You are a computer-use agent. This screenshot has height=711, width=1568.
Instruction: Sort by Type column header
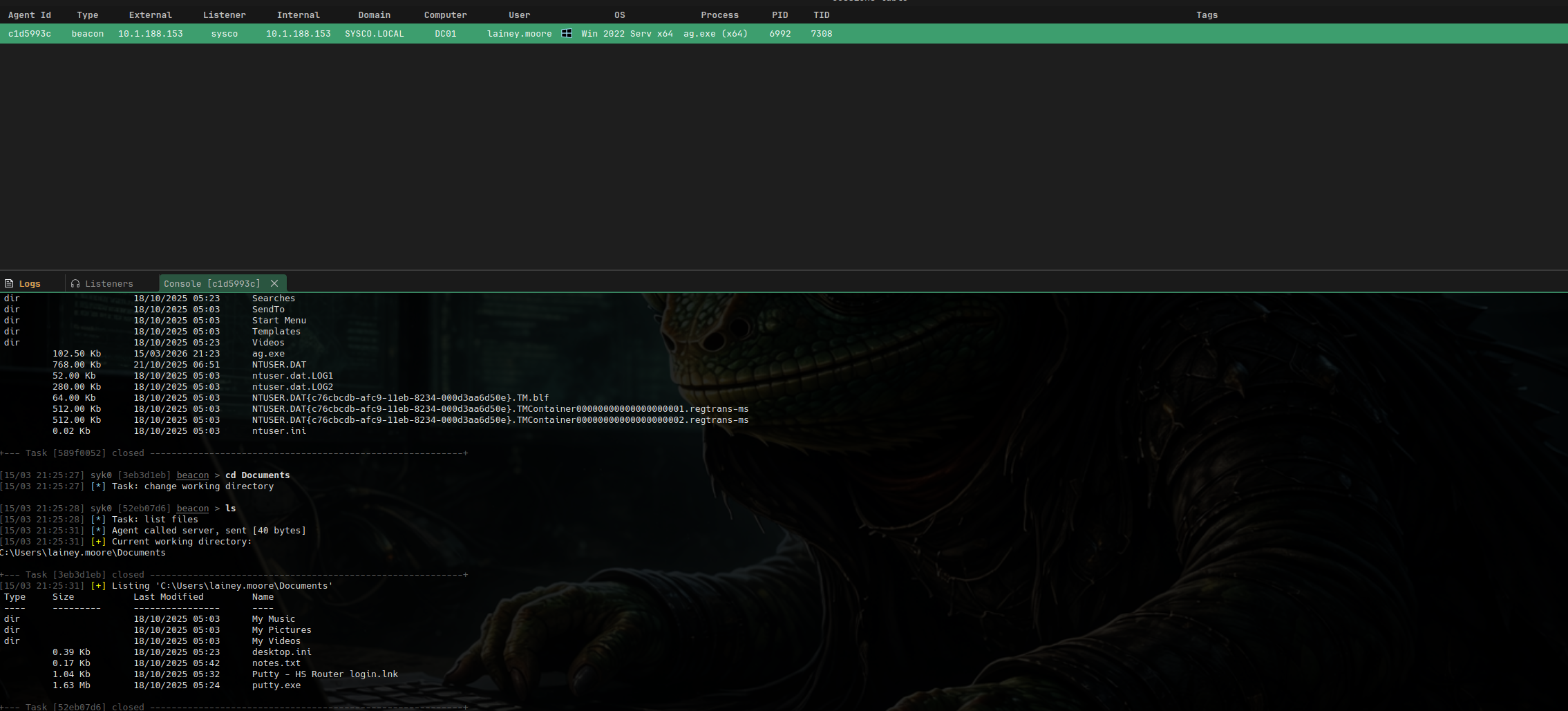(x=88, y=15)
